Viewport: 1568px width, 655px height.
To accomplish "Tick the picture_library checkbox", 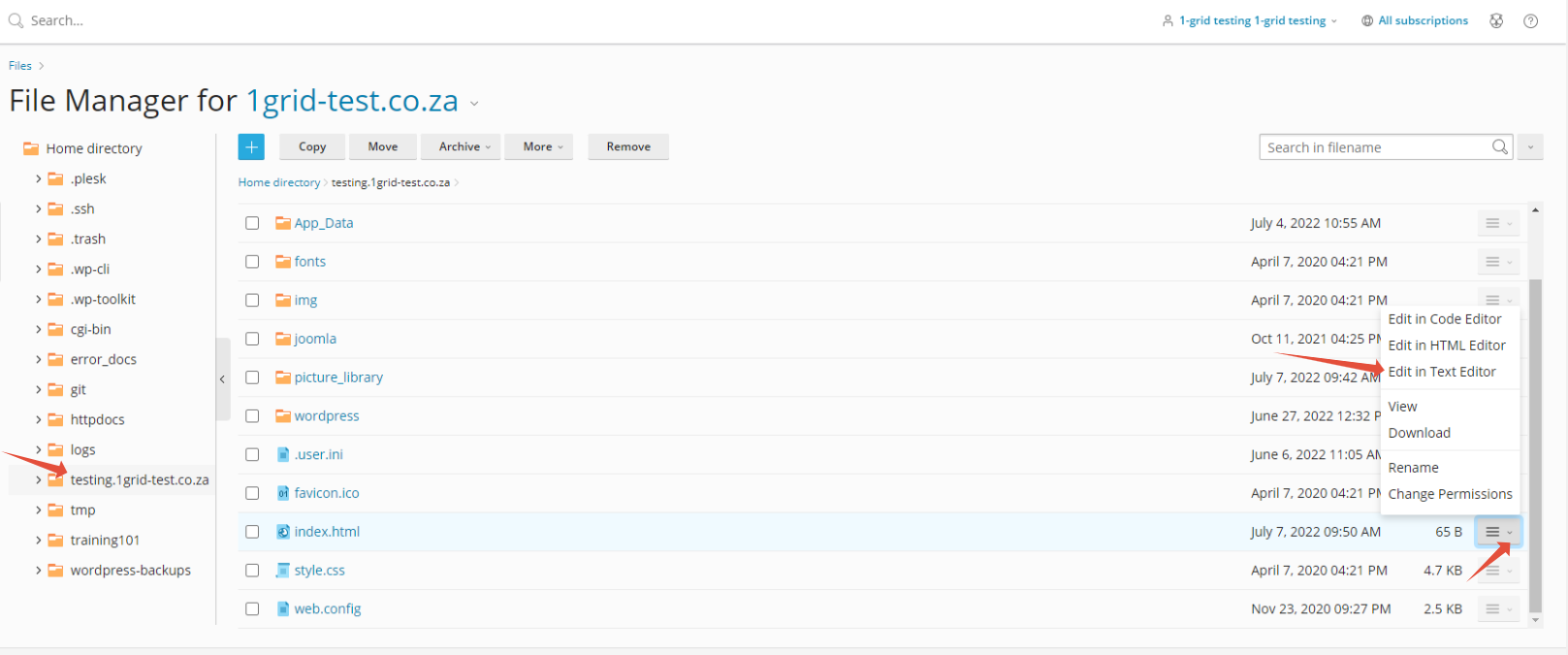I will click(252, 377).
